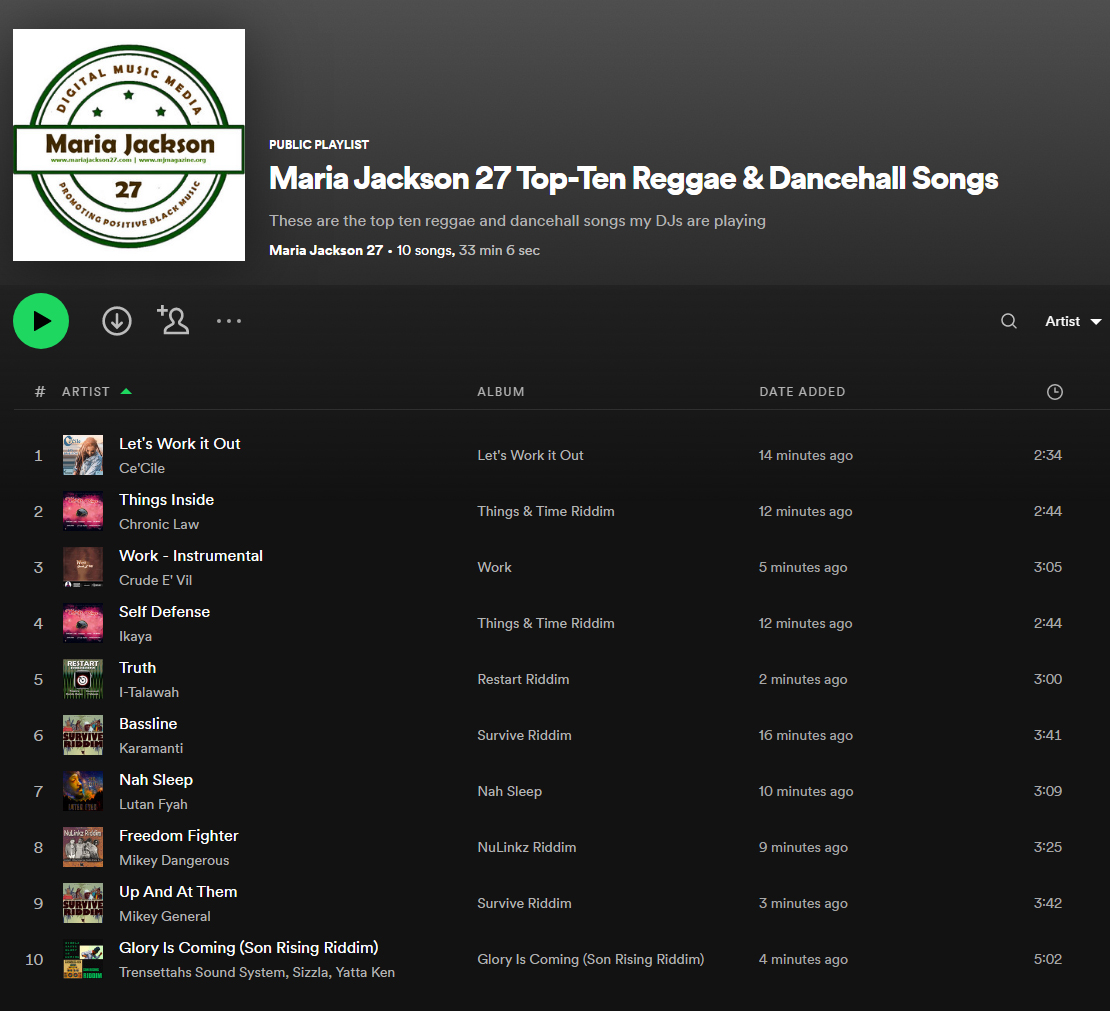Screen dimensions: 1110x1011
Task: Click the playlist cover artwork
Action: pos(128,144)
